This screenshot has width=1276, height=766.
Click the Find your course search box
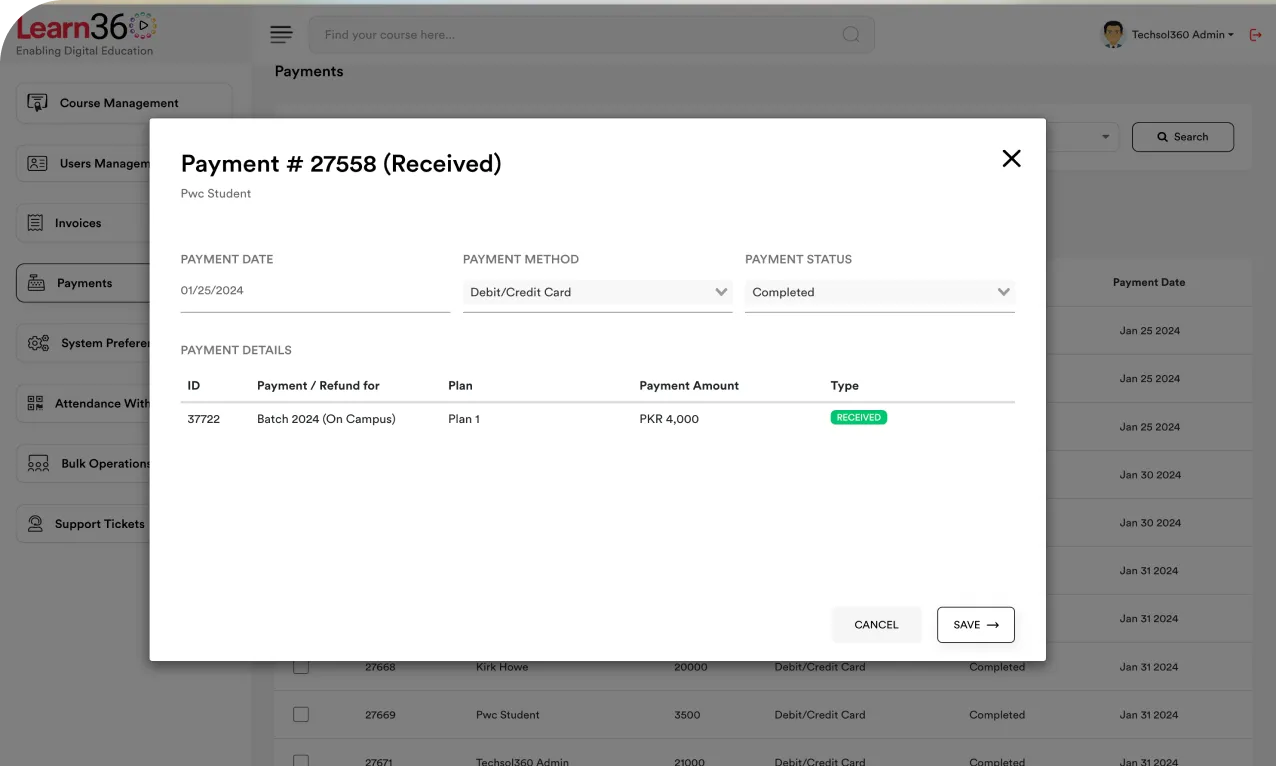pyautogui.click(x=591, y=35)
